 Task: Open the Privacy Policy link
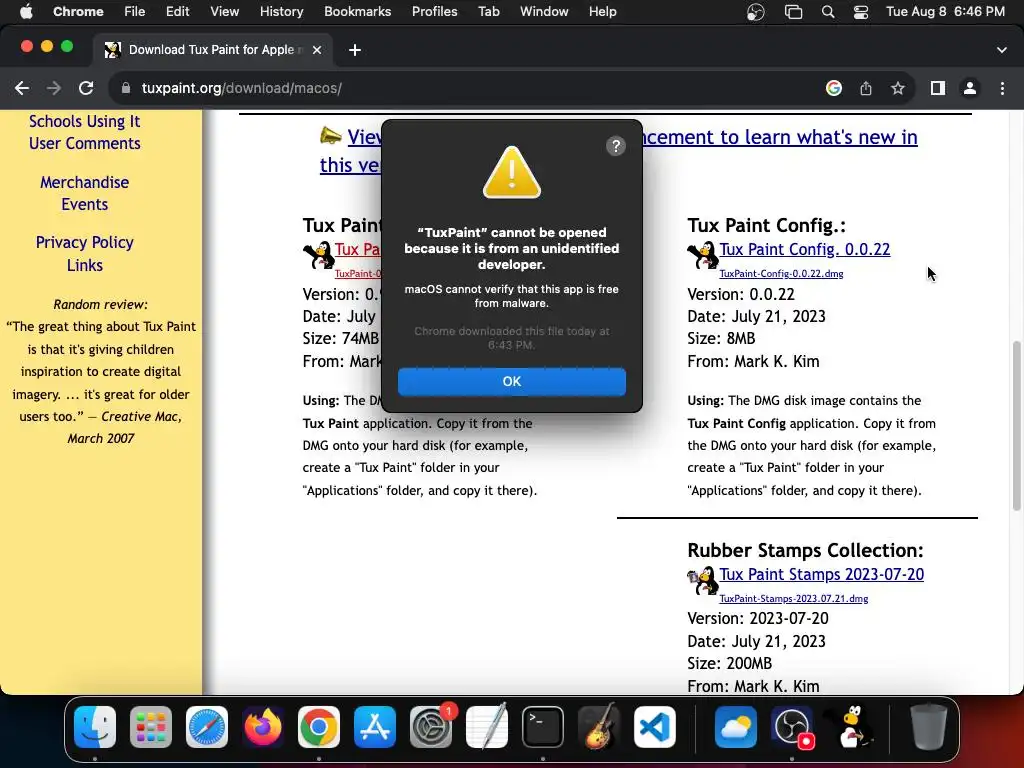[x=84, y=242]
